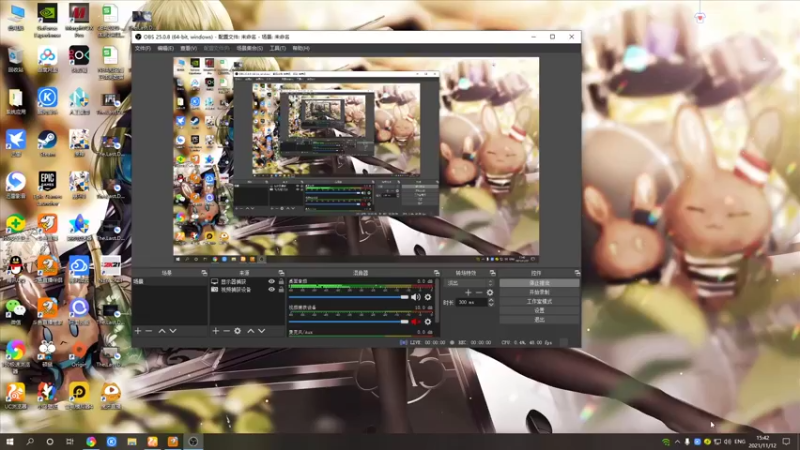
Task: Undock the 控件 controls panel
Action: coord(577,273)
